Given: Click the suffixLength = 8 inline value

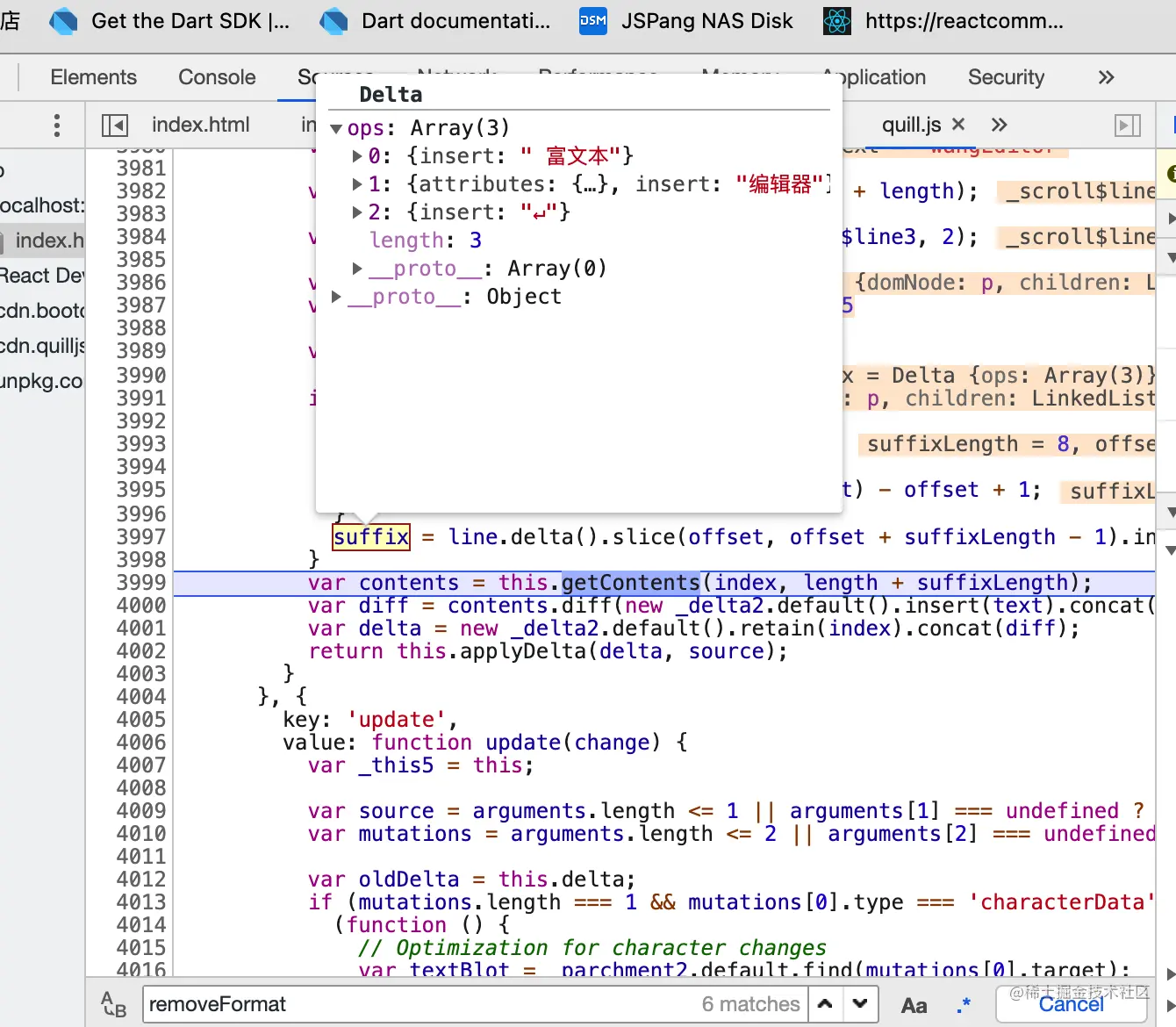Looking at the screenshot, I should 968,444.
